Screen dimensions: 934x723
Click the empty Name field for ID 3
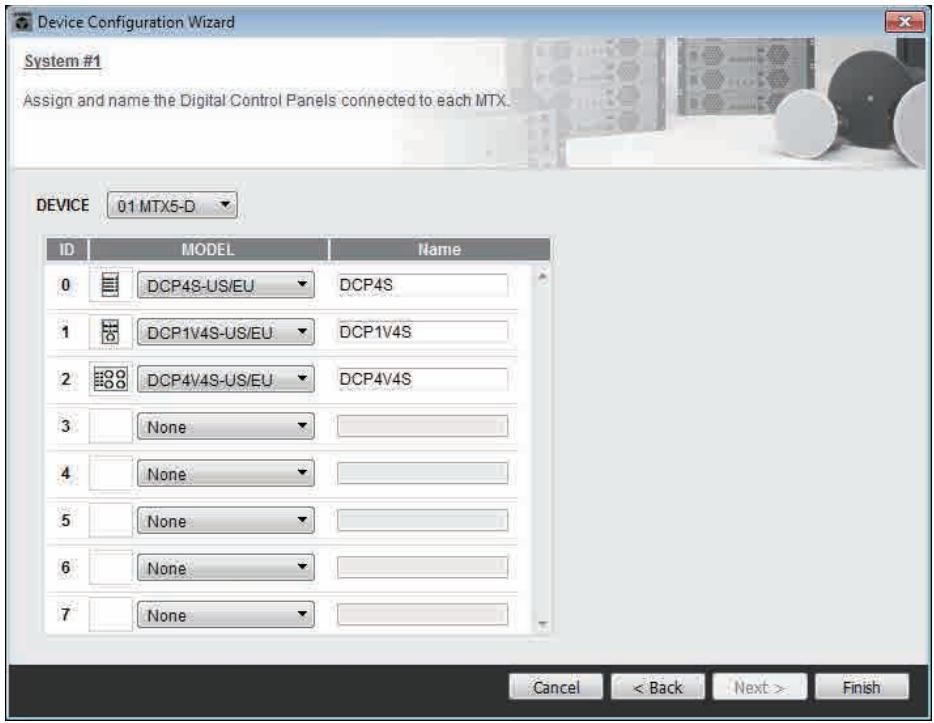[422, 426]
